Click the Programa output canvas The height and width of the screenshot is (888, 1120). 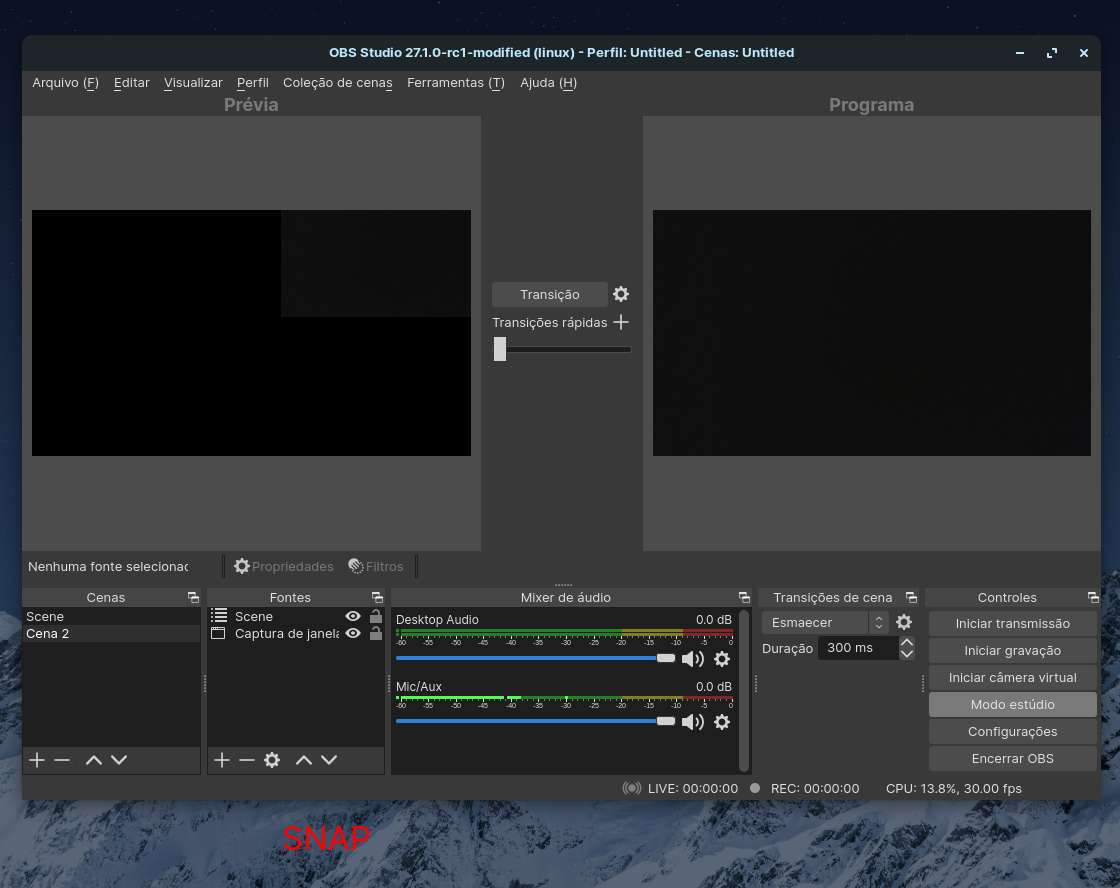click(871, 333)
